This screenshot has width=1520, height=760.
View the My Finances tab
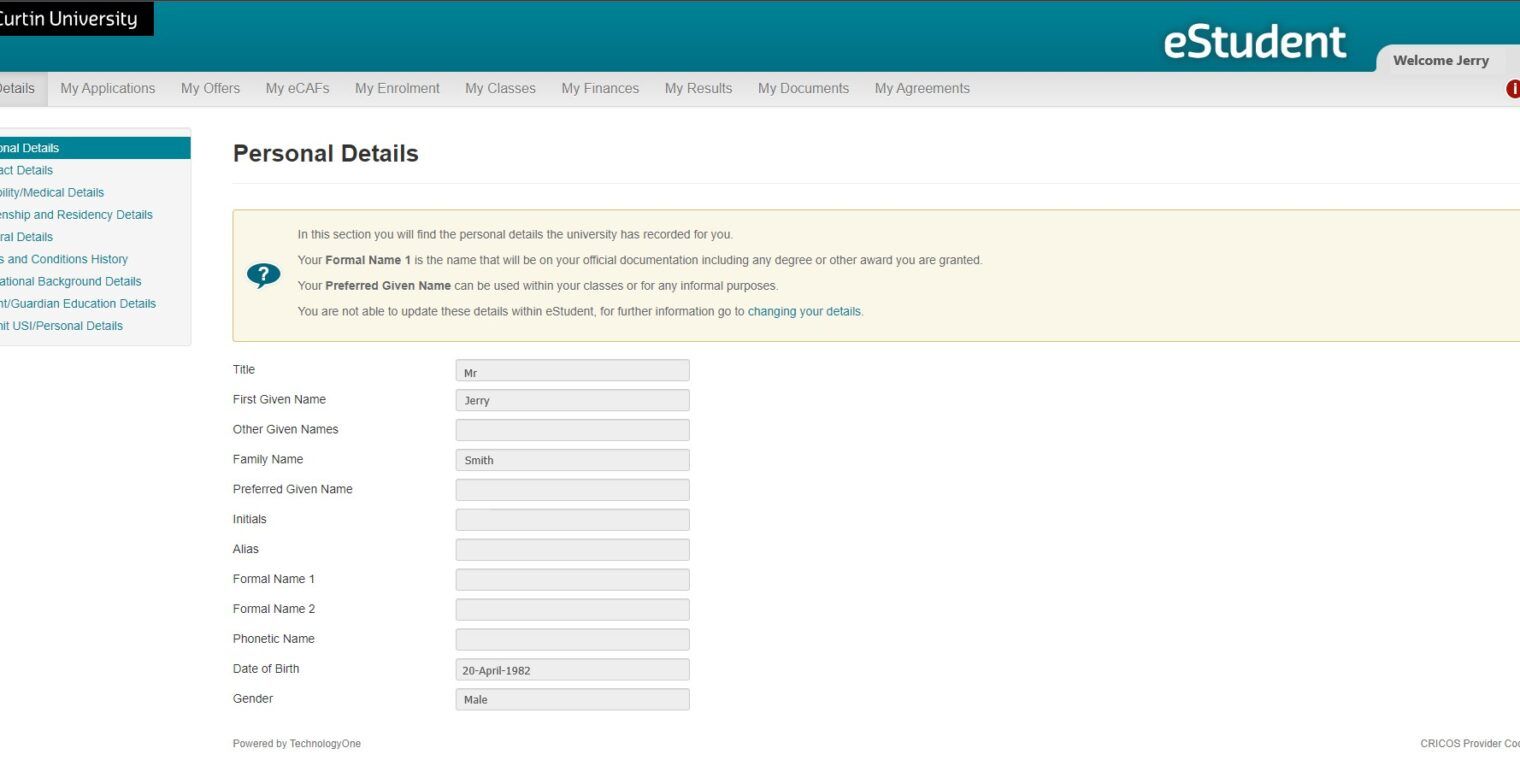tap(600, 88)
